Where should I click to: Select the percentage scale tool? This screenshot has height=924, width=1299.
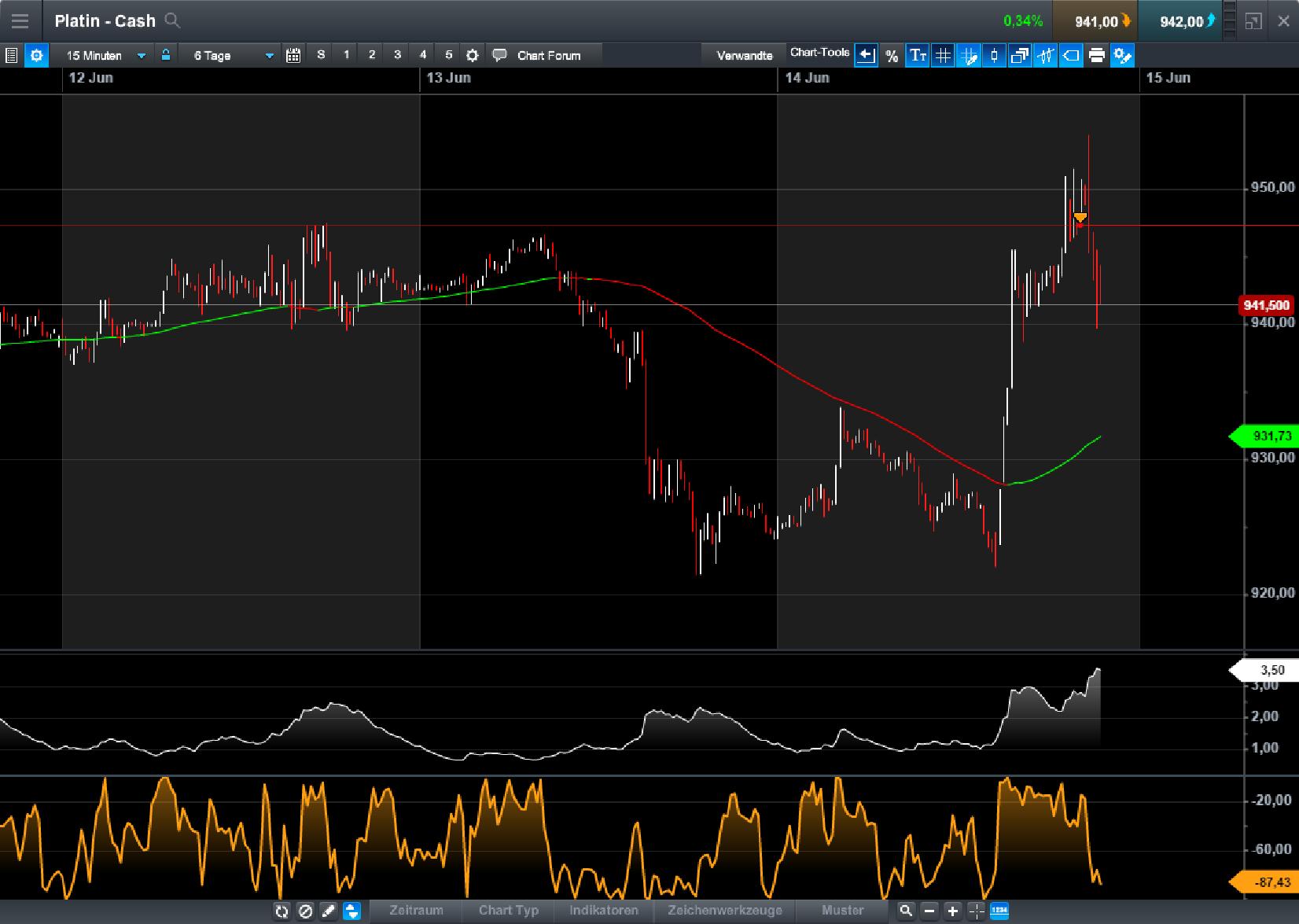click(x=892, y=55)
